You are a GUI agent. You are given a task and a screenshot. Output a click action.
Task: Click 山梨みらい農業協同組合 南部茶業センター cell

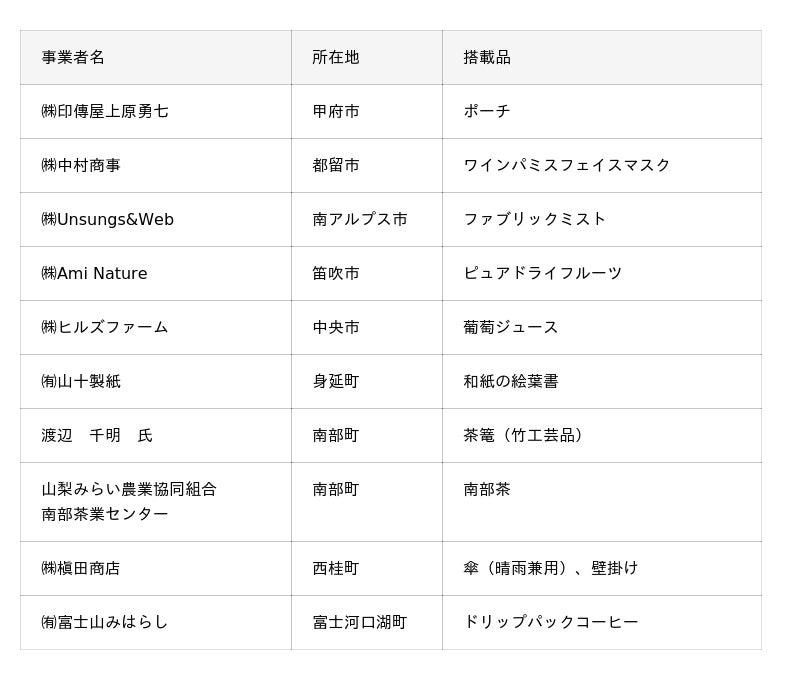coord(129,501)
